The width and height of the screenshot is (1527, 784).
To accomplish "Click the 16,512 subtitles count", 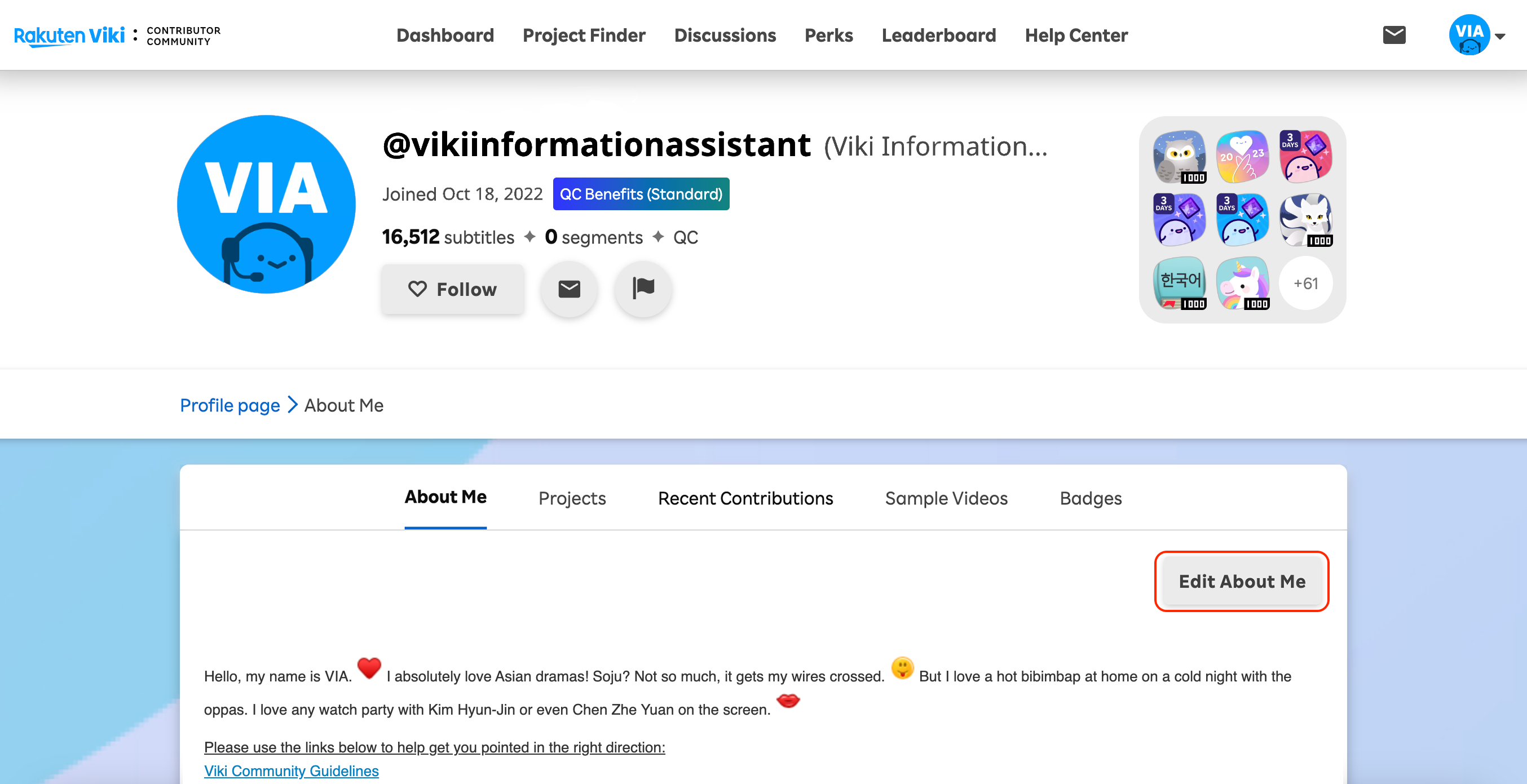I will pyautogui.click(x=448, y=237).
